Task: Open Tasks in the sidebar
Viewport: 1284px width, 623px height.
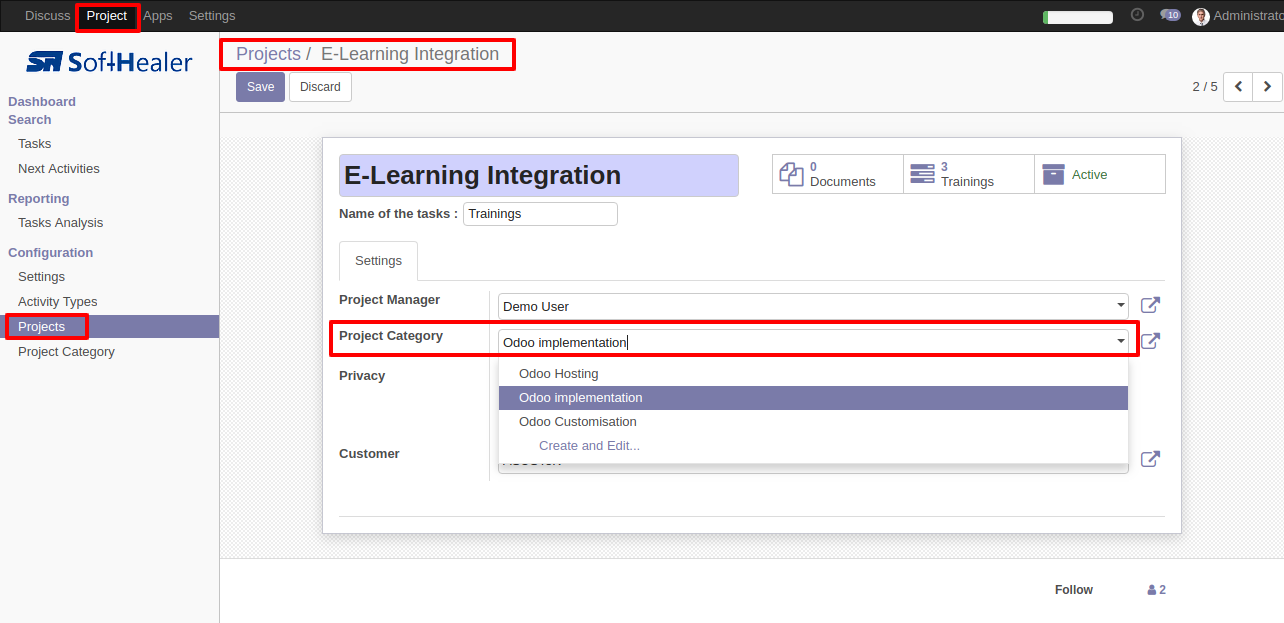Action: pos(35,144)
